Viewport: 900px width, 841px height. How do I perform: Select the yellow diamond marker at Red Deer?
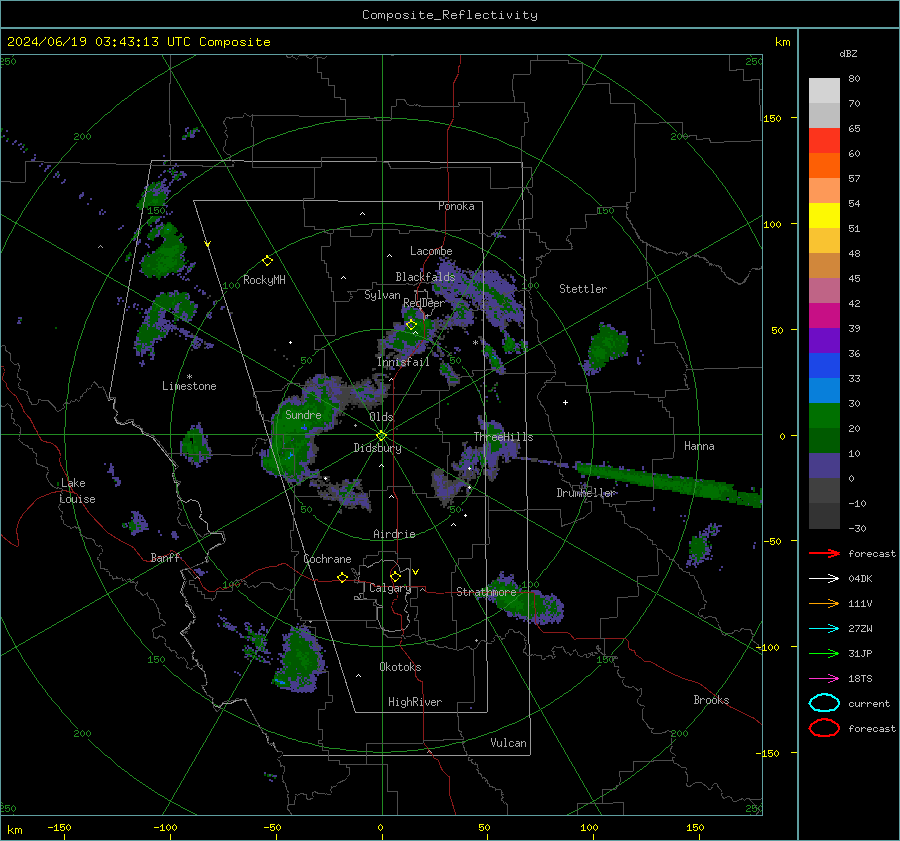(x=411, y=325)
